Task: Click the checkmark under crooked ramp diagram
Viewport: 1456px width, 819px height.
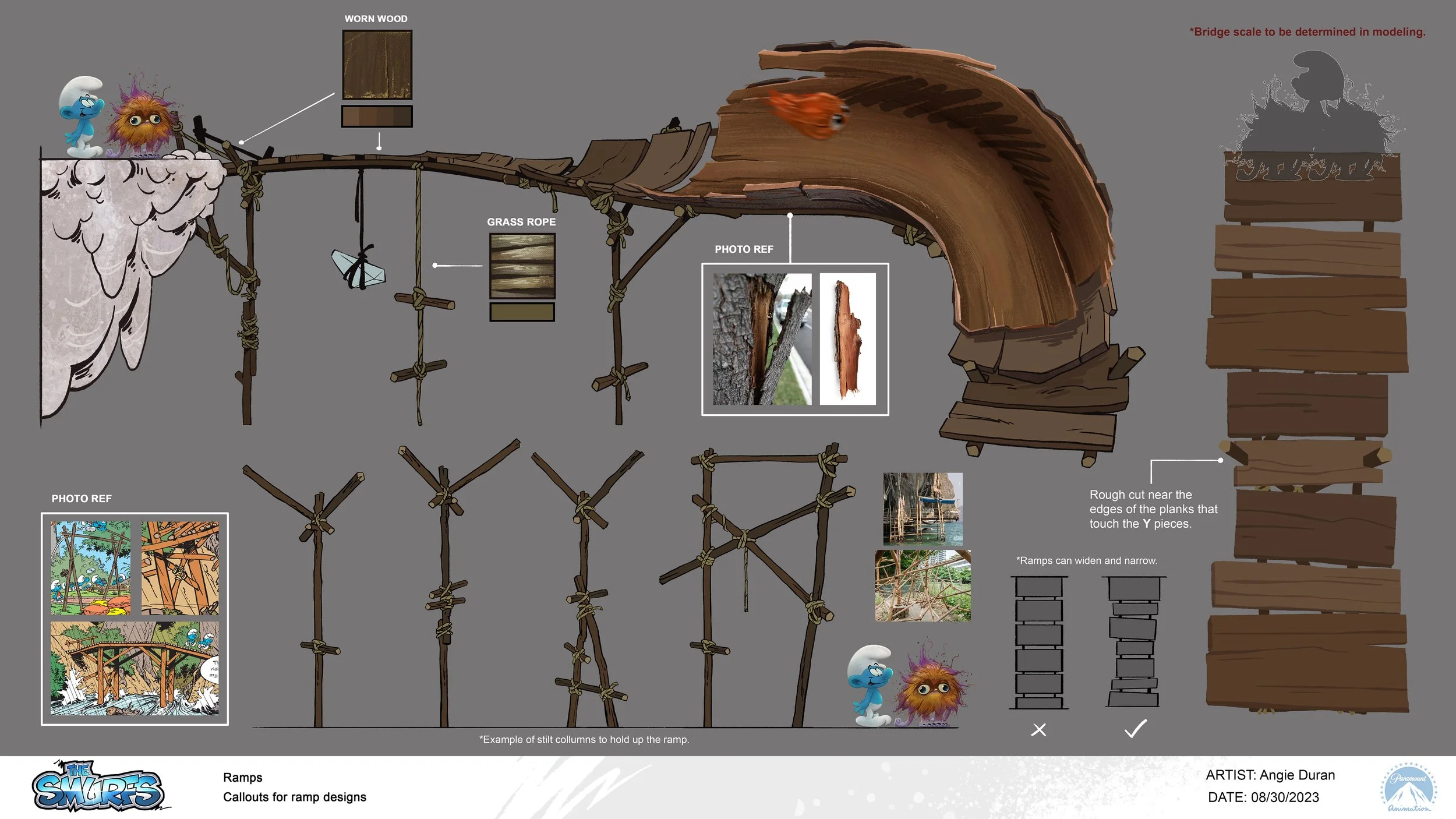Action: (x=1135, y=728)
